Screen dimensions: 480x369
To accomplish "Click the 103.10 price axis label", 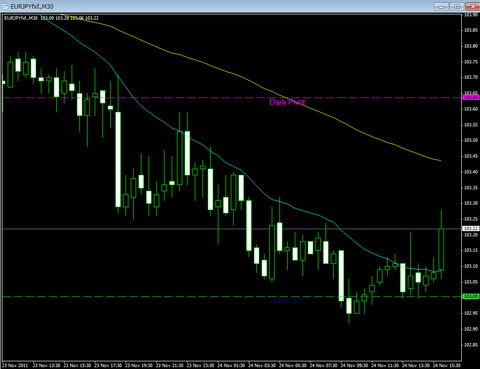I will pyautogui.click(x=471, y=266).
